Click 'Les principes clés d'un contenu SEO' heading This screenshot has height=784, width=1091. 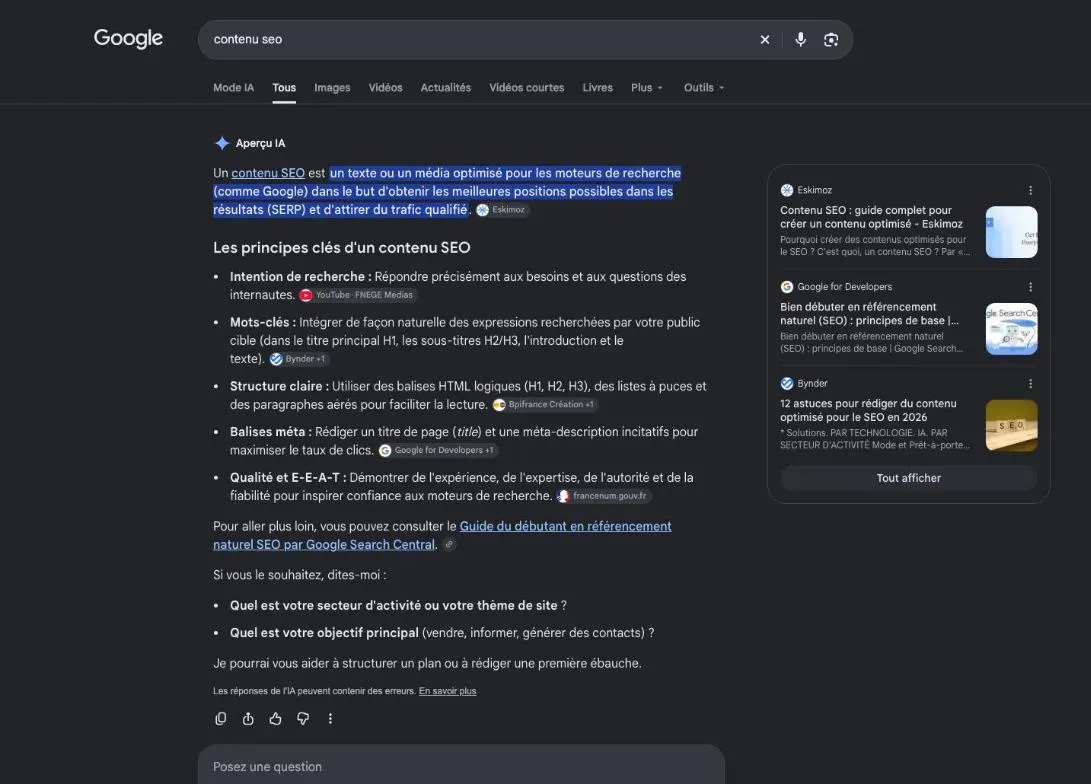(x=342, y=248)
